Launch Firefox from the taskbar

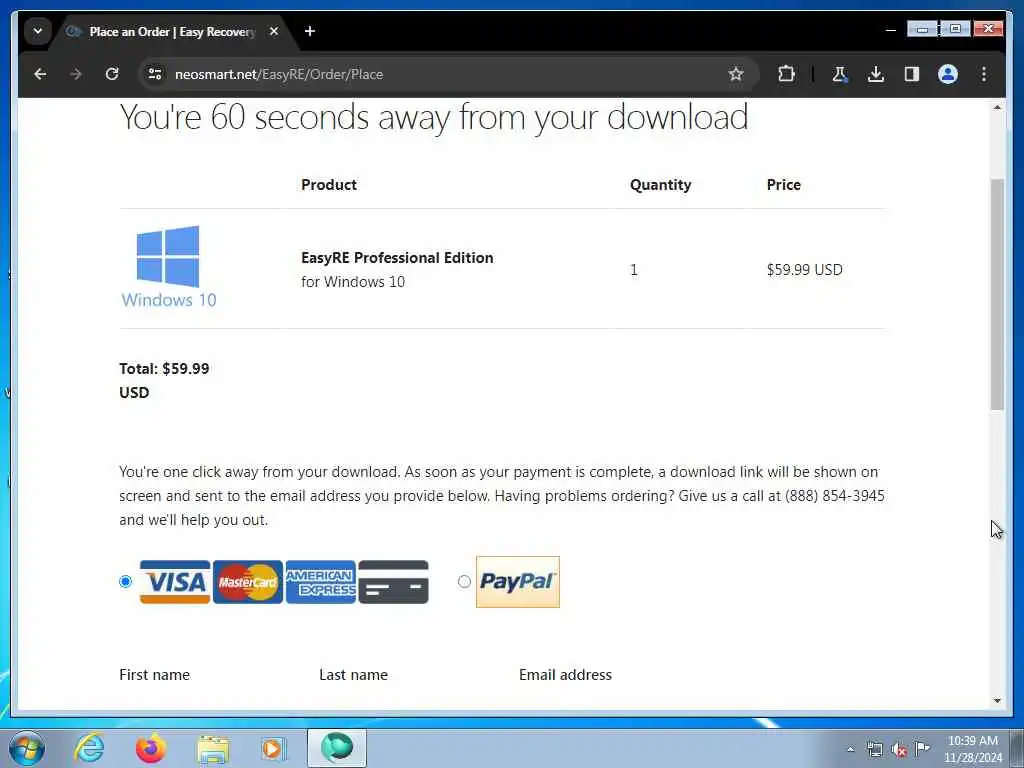(x=150, y=748)
